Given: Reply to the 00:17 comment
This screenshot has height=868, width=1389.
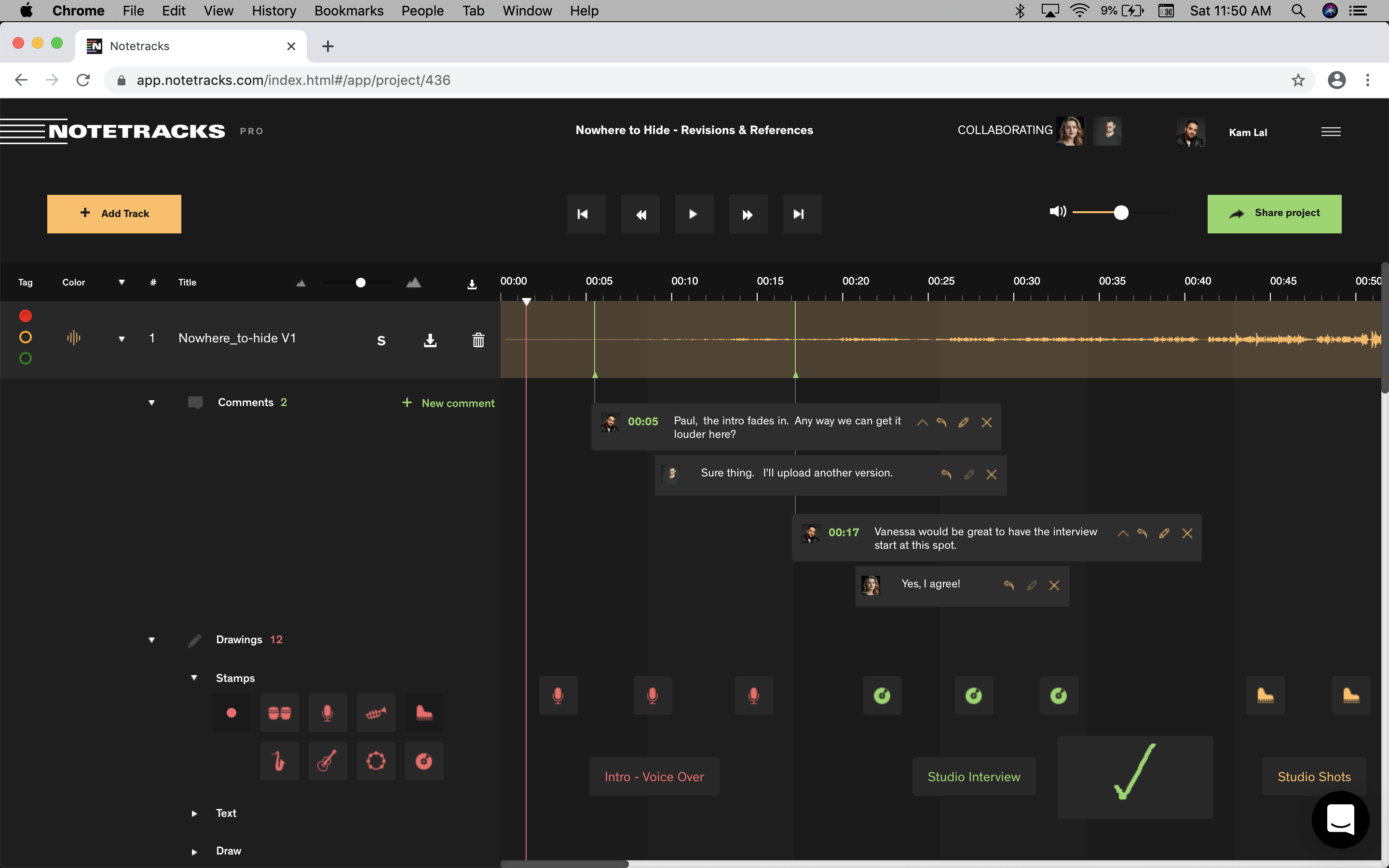Looking at the screenshot, I should tap(1142, 533).
